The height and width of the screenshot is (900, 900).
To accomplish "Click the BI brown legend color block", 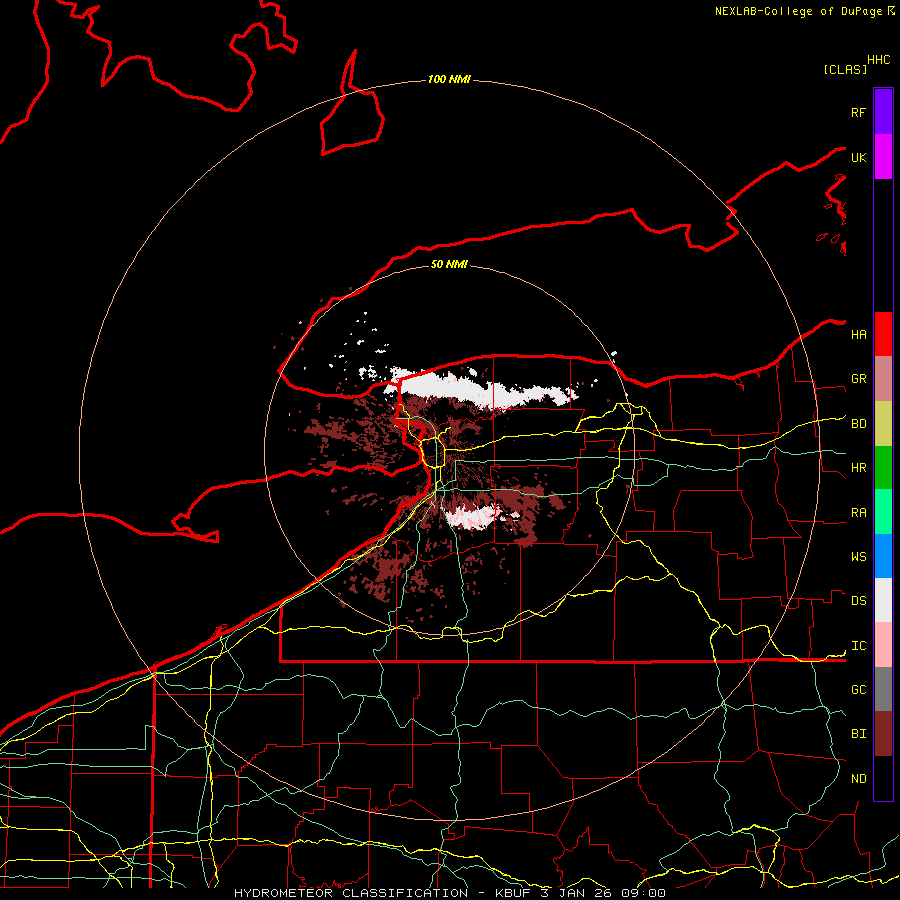I will click(x=883, y=734).
